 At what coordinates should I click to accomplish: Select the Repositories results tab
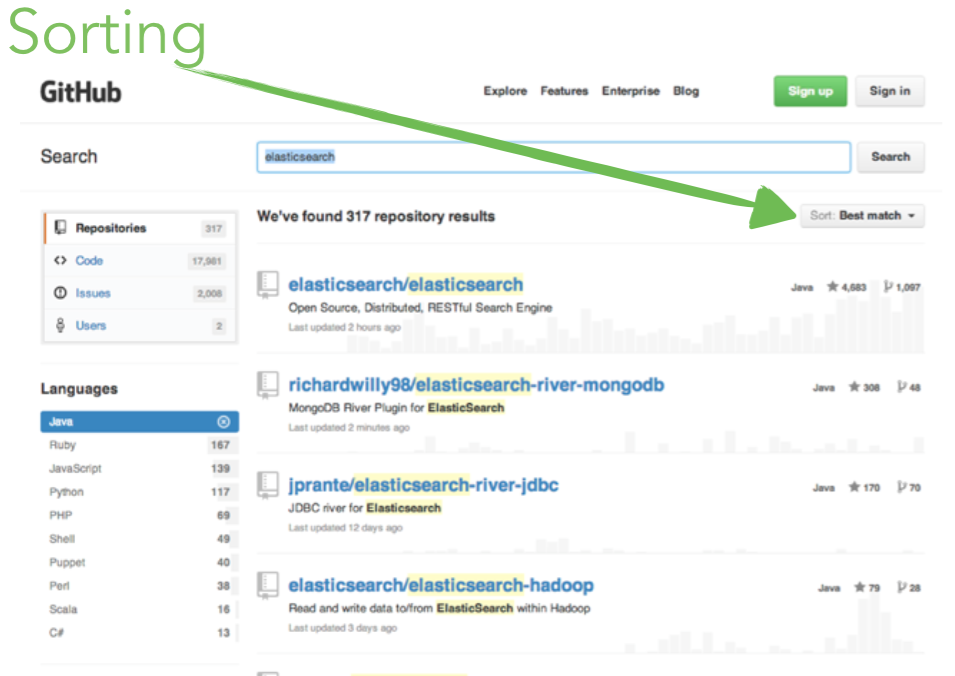[x=140, y=228]
